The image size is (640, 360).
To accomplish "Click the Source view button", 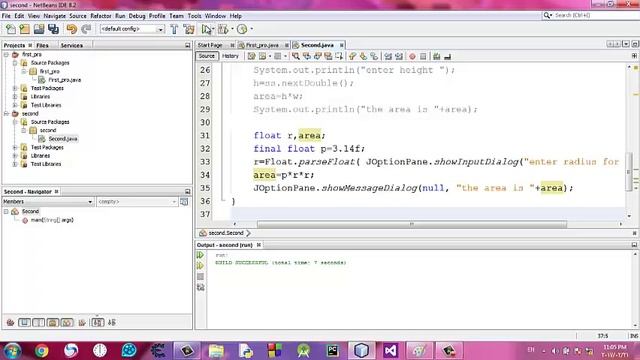I will pyautogui.click(x=207, y=56).
